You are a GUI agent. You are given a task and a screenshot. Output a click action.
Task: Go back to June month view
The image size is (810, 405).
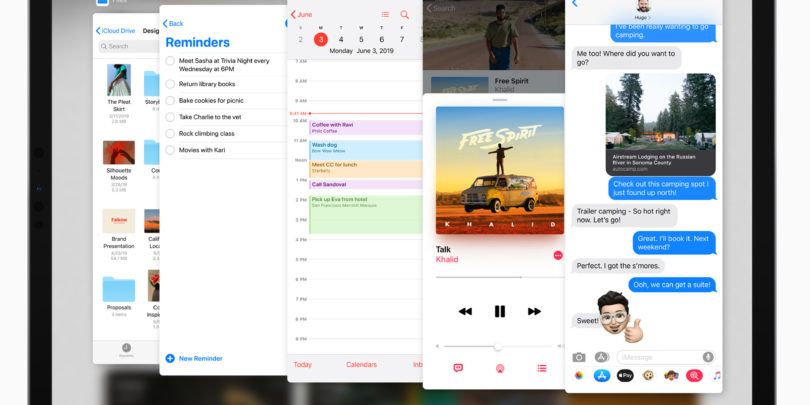click(x=301, y=15)
